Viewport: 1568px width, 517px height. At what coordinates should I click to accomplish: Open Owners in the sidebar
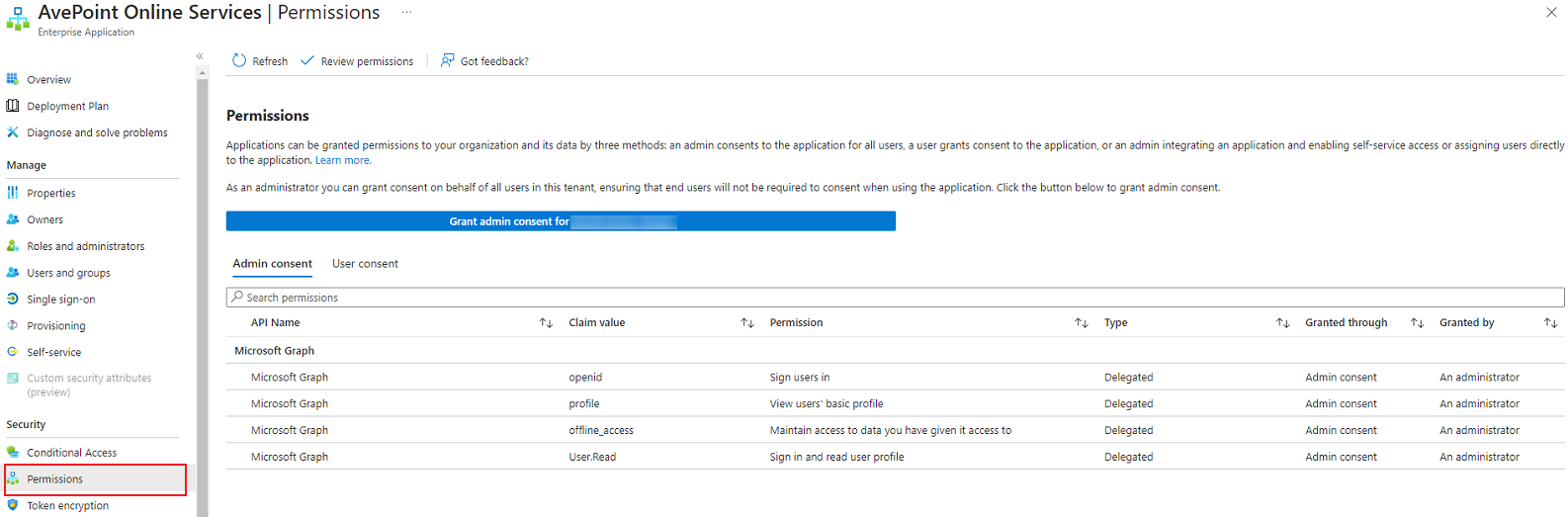click(44, 220)
